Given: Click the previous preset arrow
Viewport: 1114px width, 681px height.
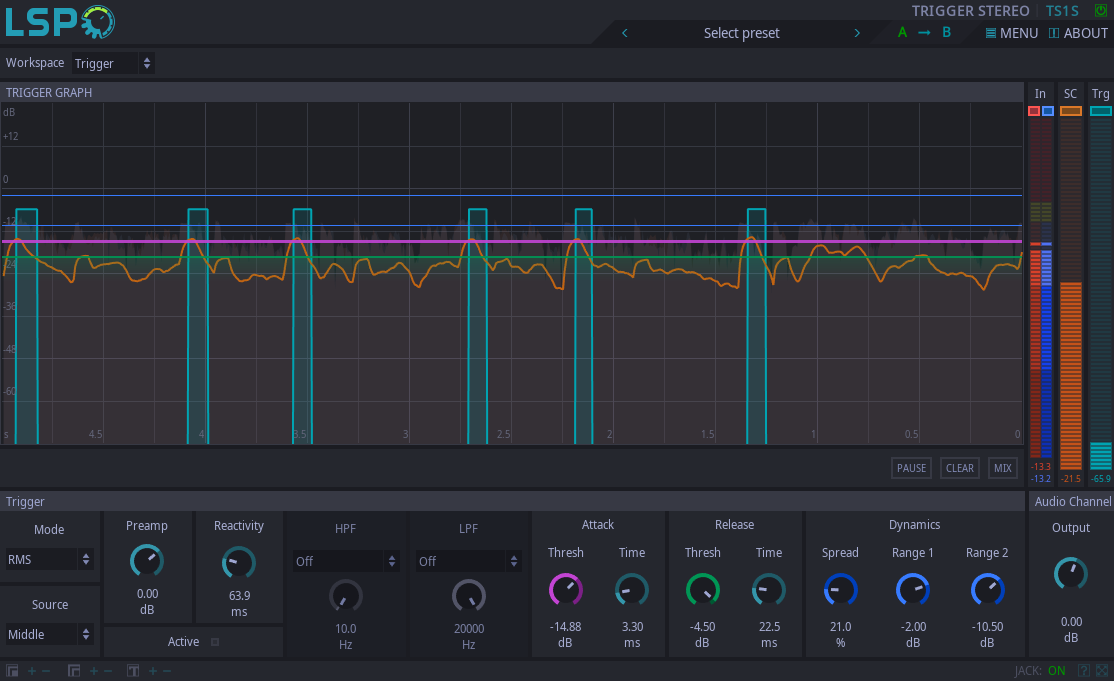Looking at the screenshot, I should click(624, 33).
